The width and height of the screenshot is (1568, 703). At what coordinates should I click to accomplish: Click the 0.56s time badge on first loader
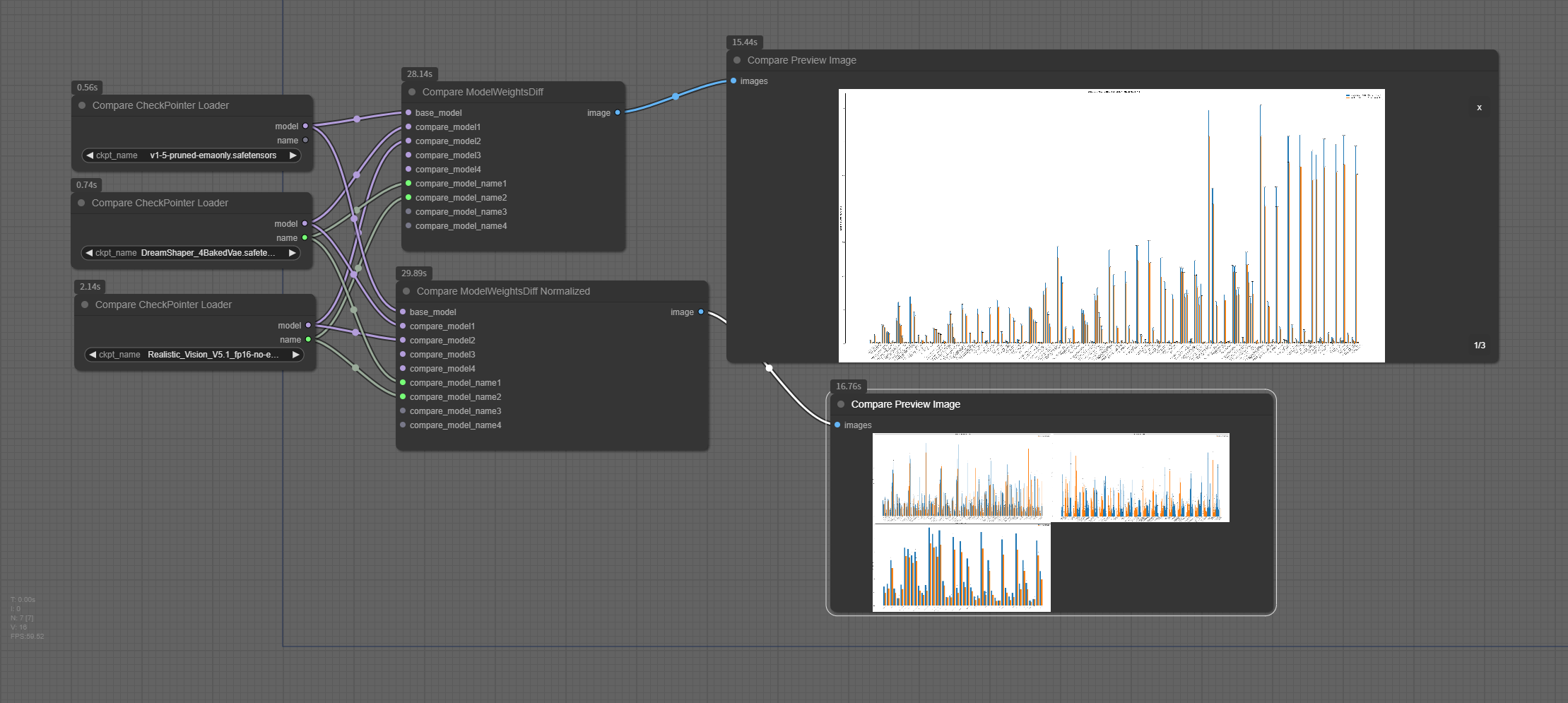tap(88, 88)
